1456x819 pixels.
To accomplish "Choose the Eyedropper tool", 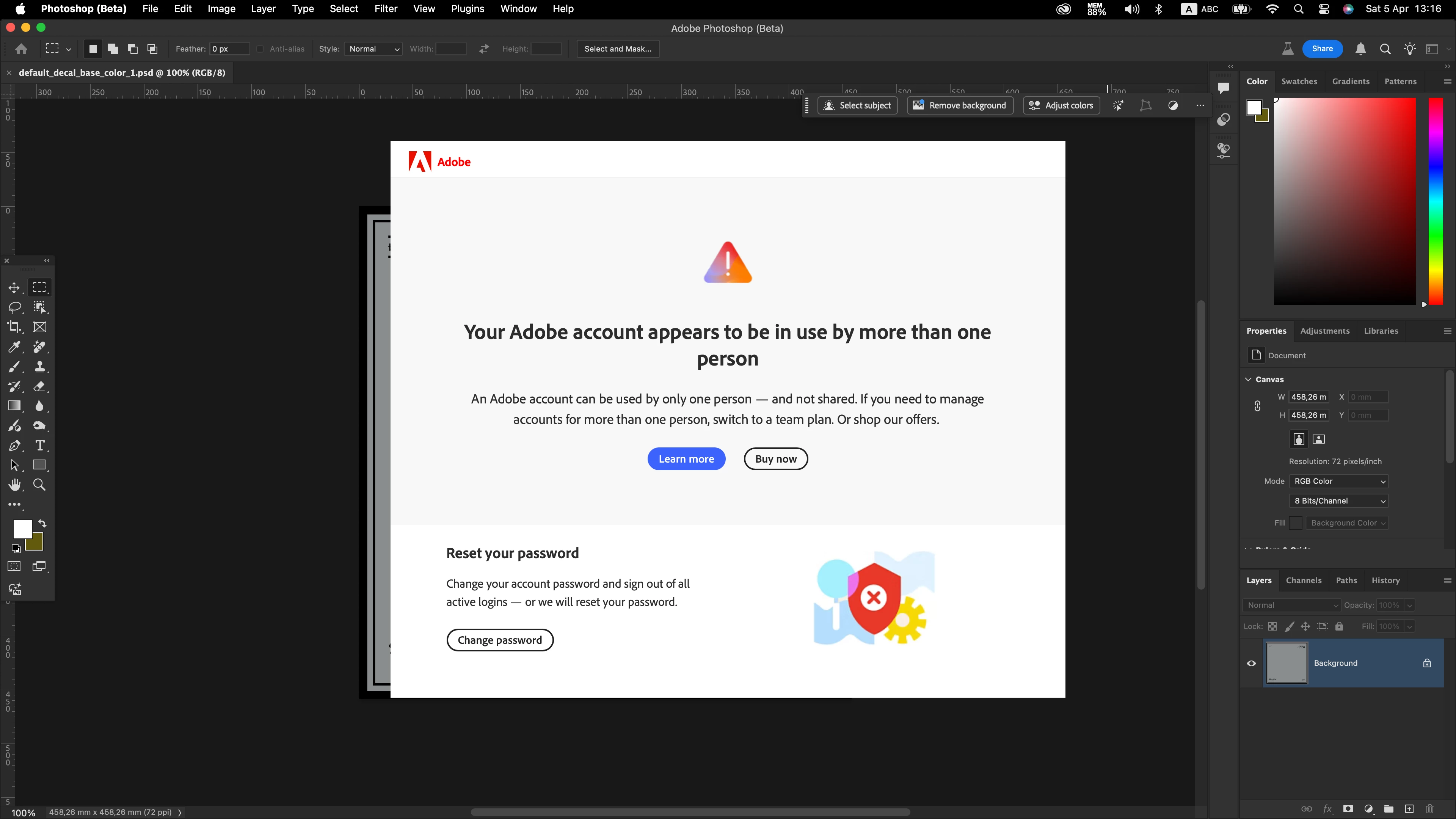I will pyautogui.click(x=14, y=347).
